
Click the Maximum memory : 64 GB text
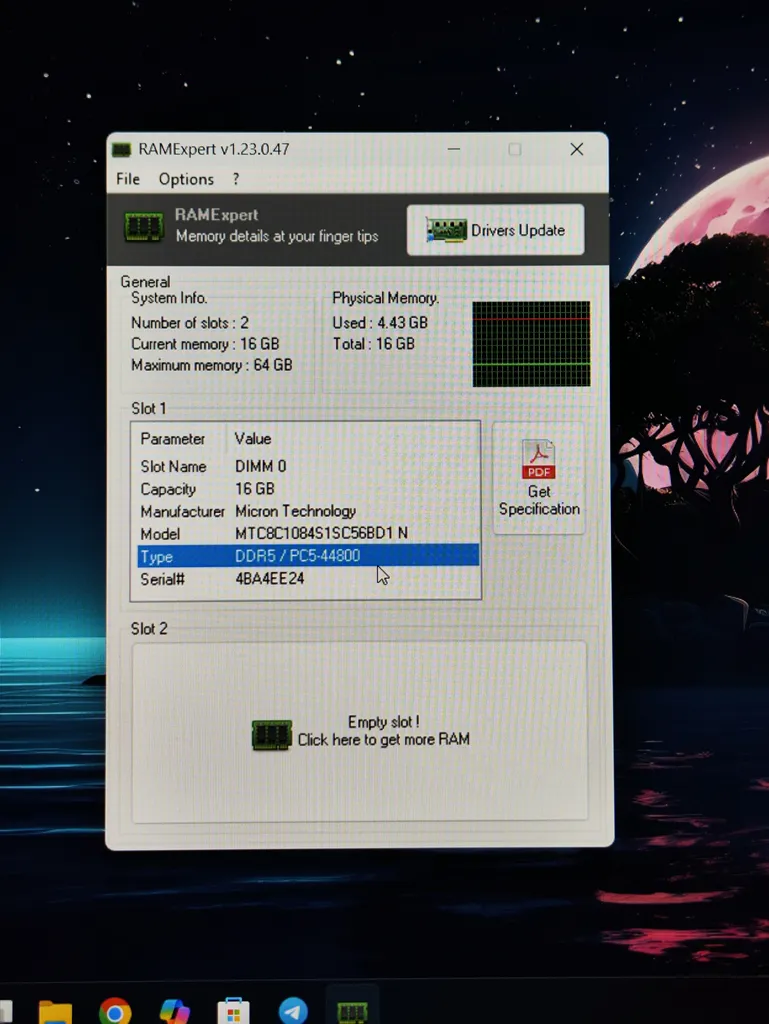212,365
